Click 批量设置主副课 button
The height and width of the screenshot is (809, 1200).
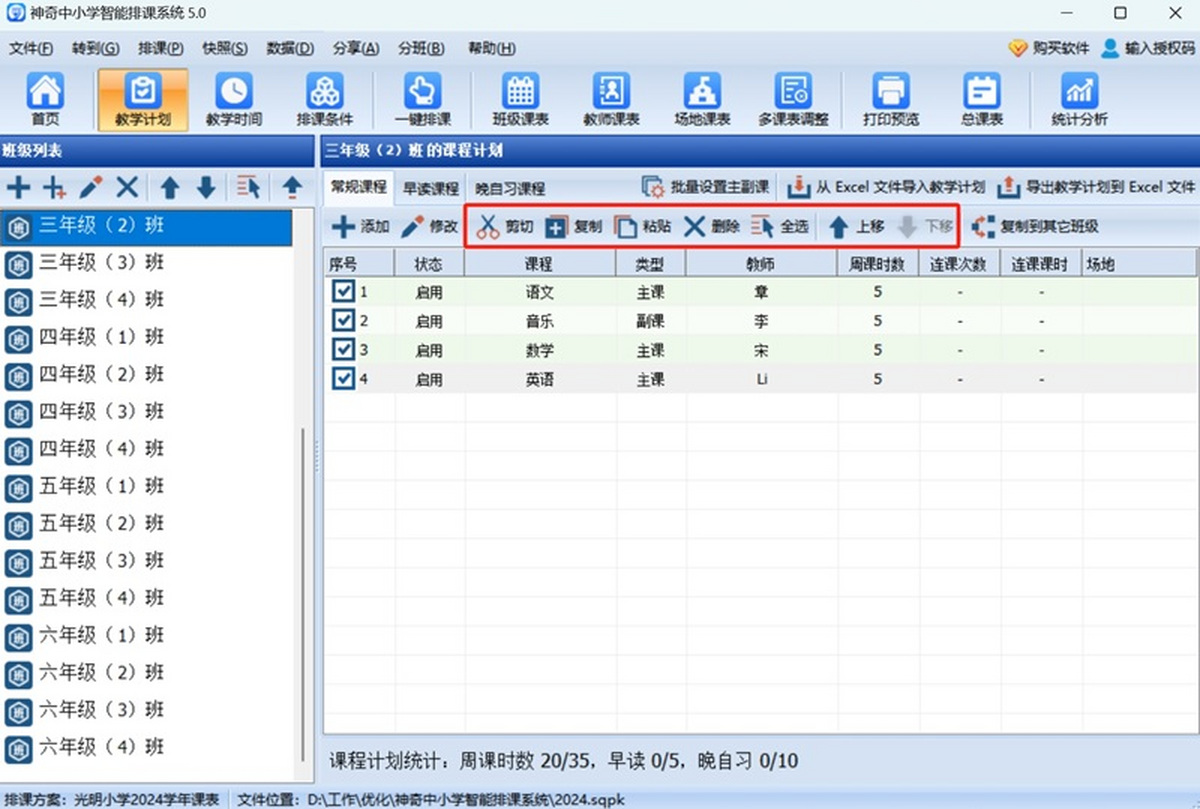pos(705,187)
